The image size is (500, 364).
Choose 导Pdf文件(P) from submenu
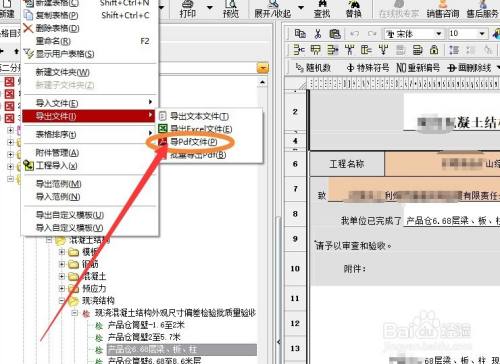click(x=193, y=142)
